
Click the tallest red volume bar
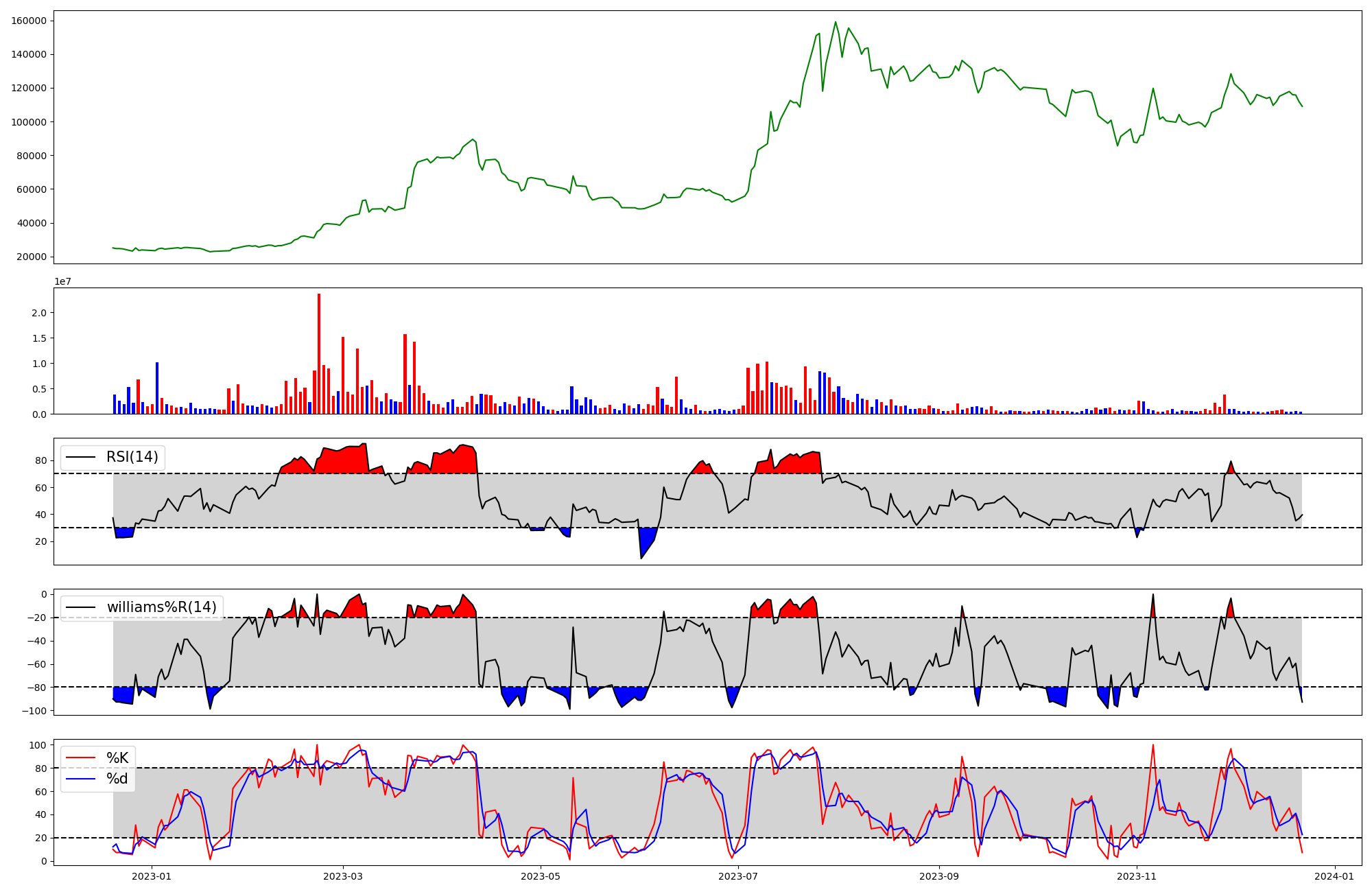[x=319, y=353]
